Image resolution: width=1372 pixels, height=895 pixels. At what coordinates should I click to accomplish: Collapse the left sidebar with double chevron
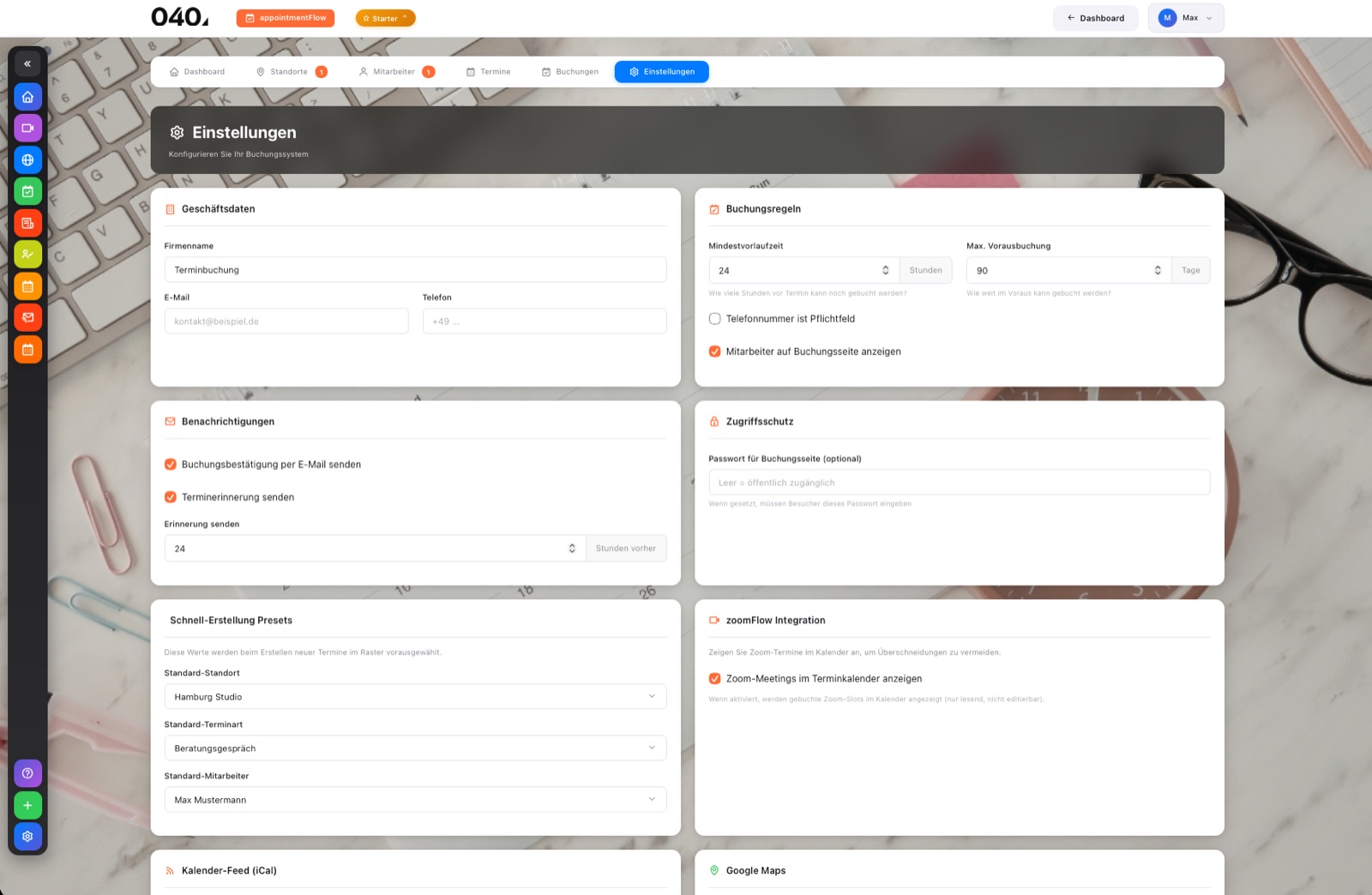(x=27, y=63)
